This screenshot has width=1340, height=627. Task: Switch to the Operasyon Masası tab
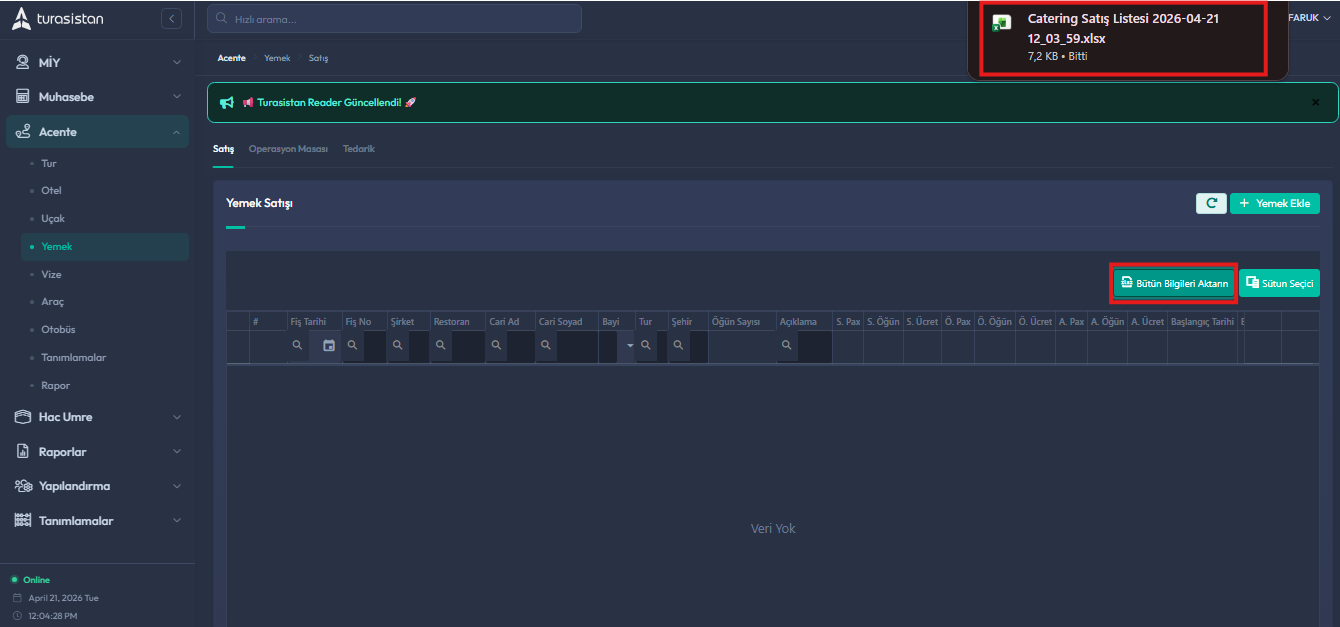[288, 149]
